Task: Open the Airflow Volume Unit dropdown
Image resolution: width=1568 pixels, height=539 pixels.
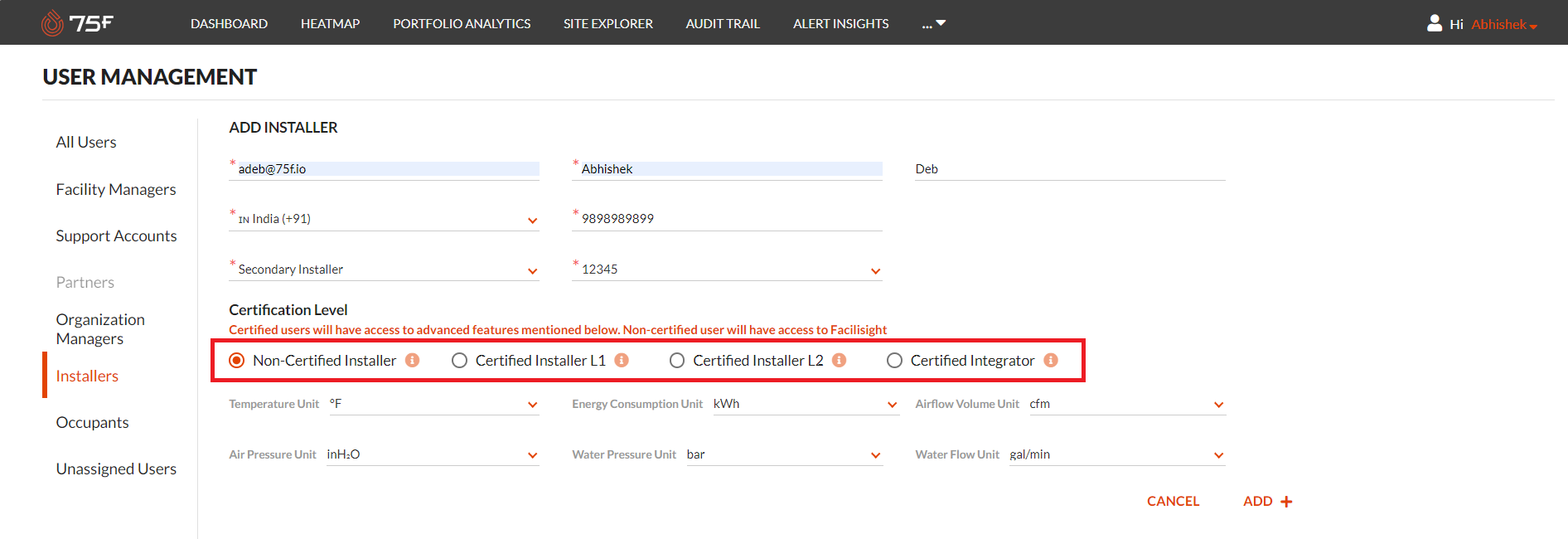Action: 1127,405
